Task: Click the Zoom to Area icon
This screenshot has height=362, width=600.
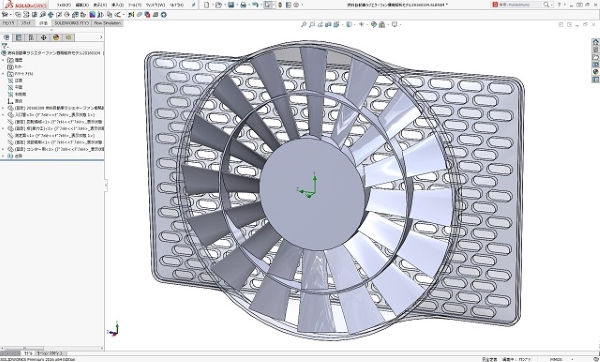Action: tap(312, 24)
